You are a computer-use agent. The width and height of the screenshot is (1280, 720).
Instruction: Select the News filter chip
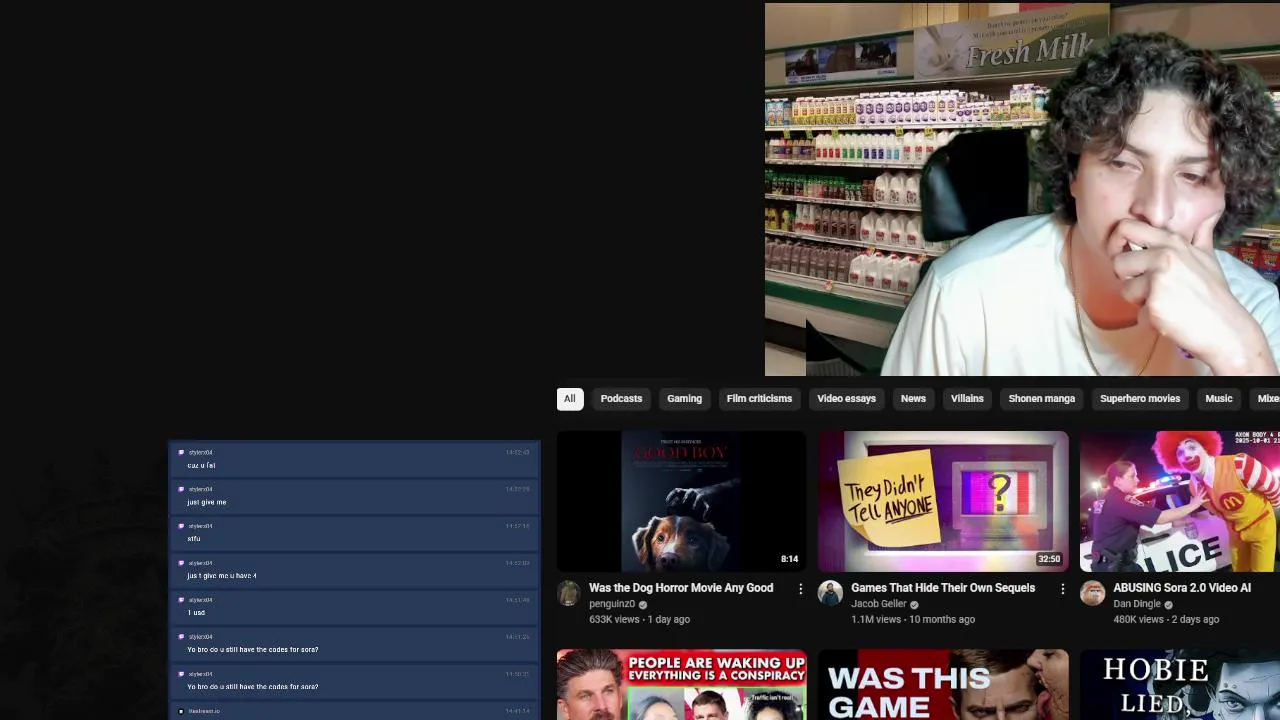pos(913,399)
